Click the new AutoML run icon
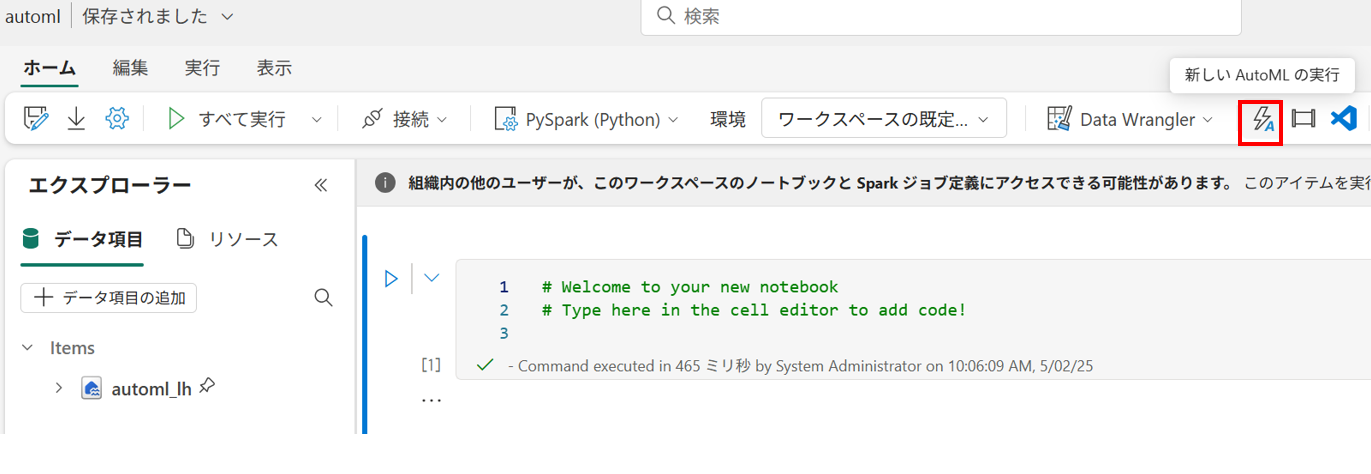The image size is (1371, 474). click(1260, 120)
